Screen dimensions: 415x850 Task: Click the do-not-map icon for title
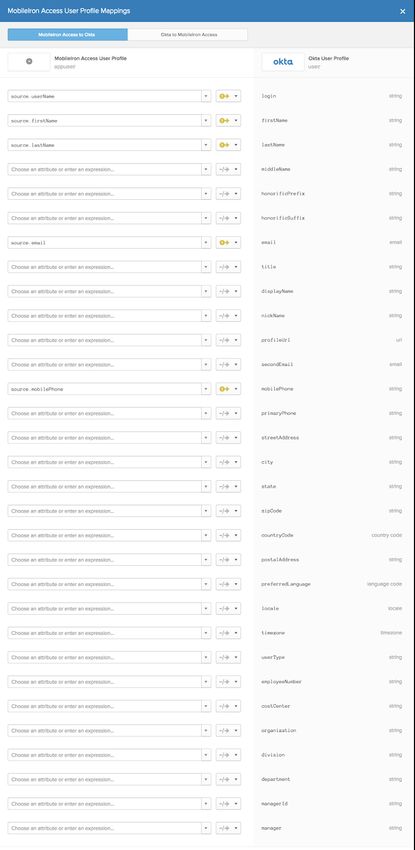pyautogui.click(x=224, y=267)
